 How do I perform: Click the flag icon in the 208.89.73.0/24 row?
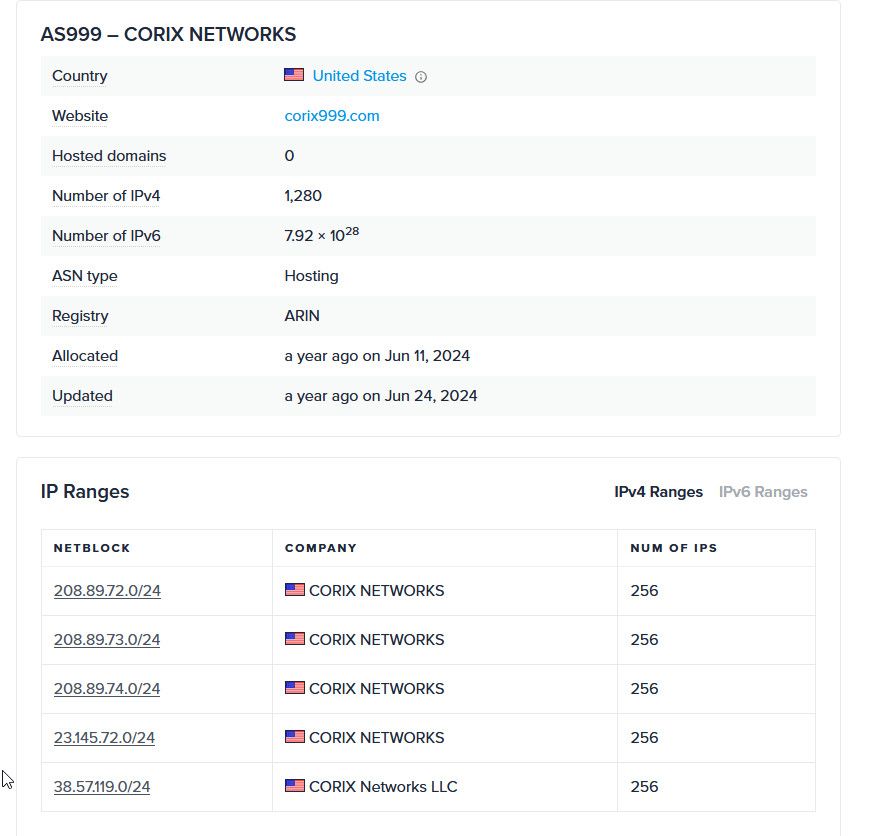coord(295,638)
